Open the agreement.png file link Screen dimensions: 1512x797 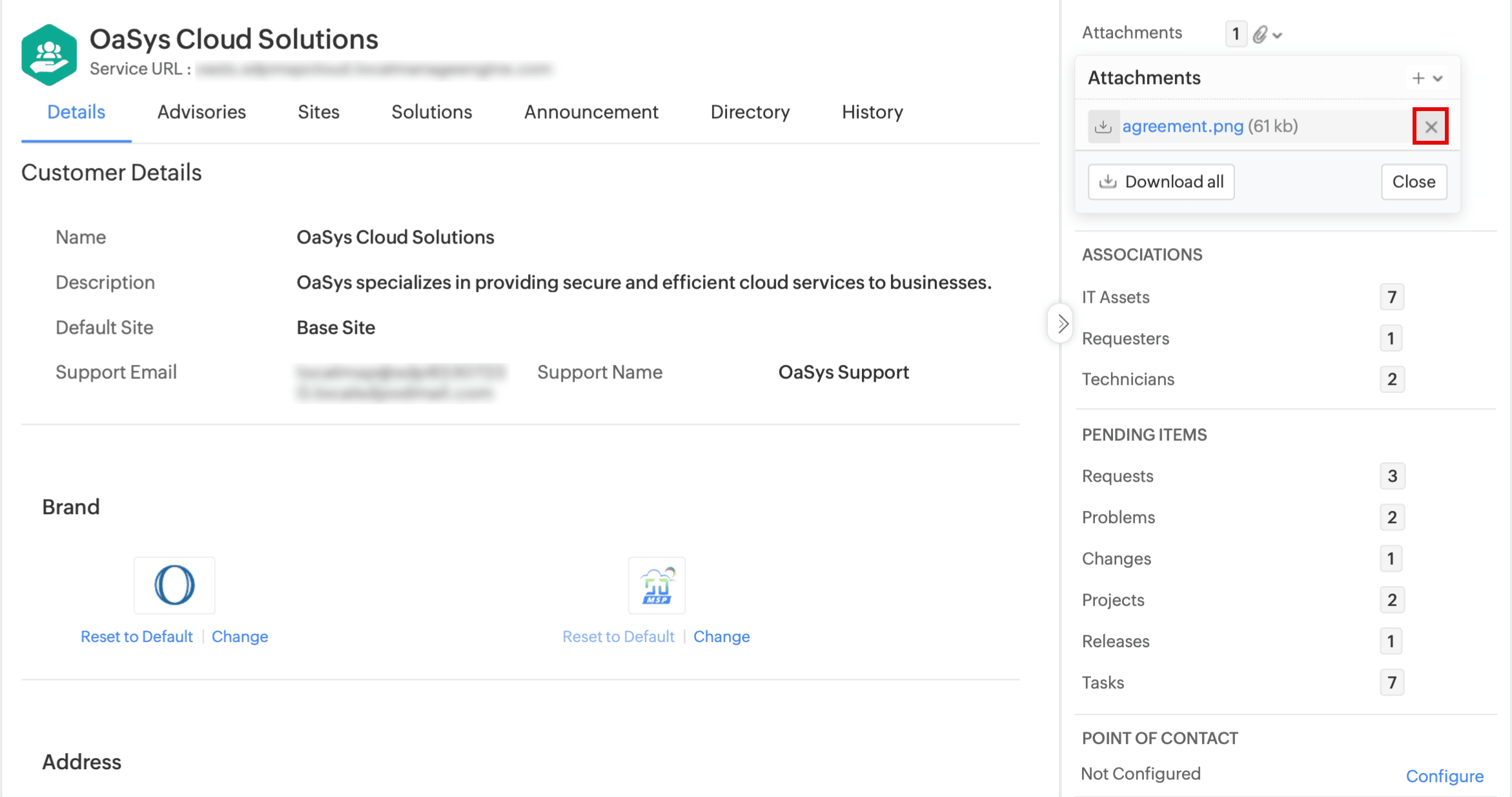[x=1182, y=127]
